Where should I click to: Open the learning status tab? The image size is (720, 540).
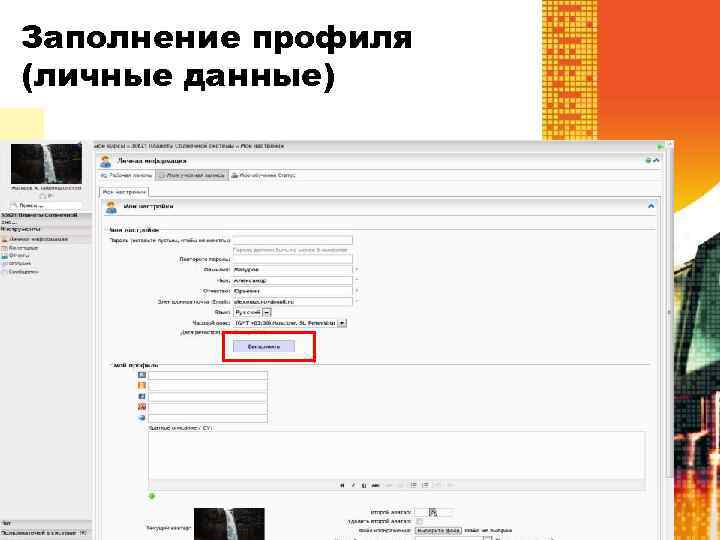coord(263,175)
